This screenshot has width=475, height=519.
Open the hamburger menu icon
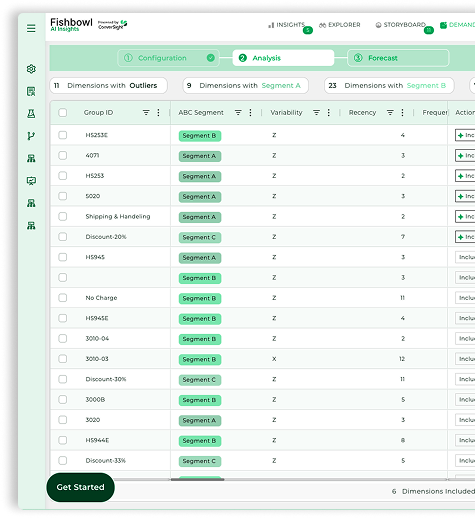(31, 28)
